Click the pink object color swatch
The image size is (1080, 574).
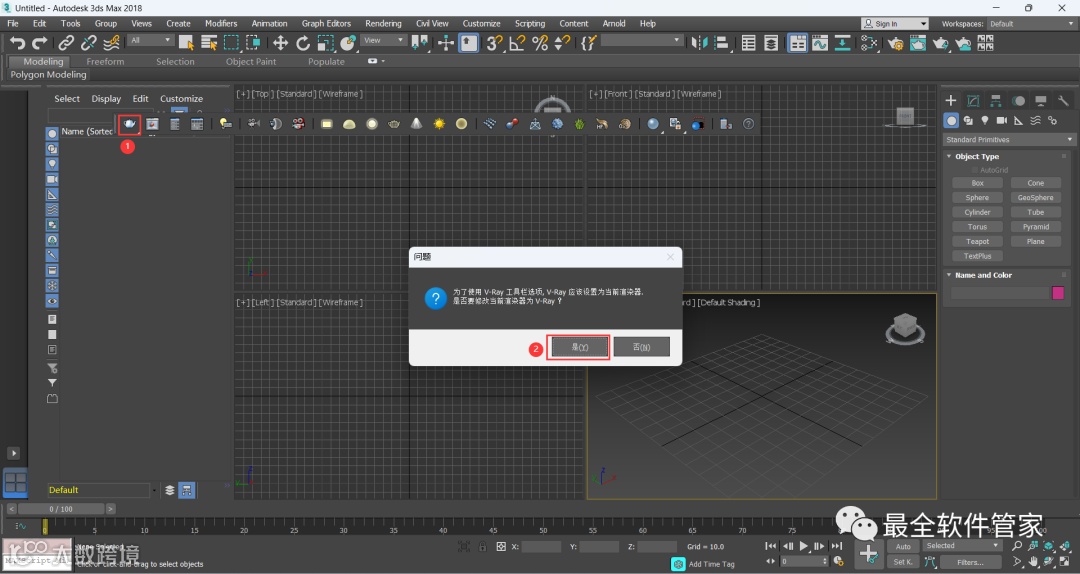tap(1058, 293)
